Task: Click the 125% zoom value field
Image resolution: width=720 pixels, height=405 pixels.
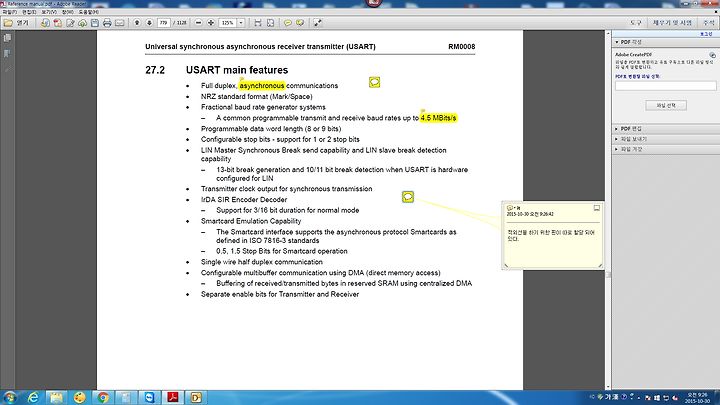Action: click(228, 22)
